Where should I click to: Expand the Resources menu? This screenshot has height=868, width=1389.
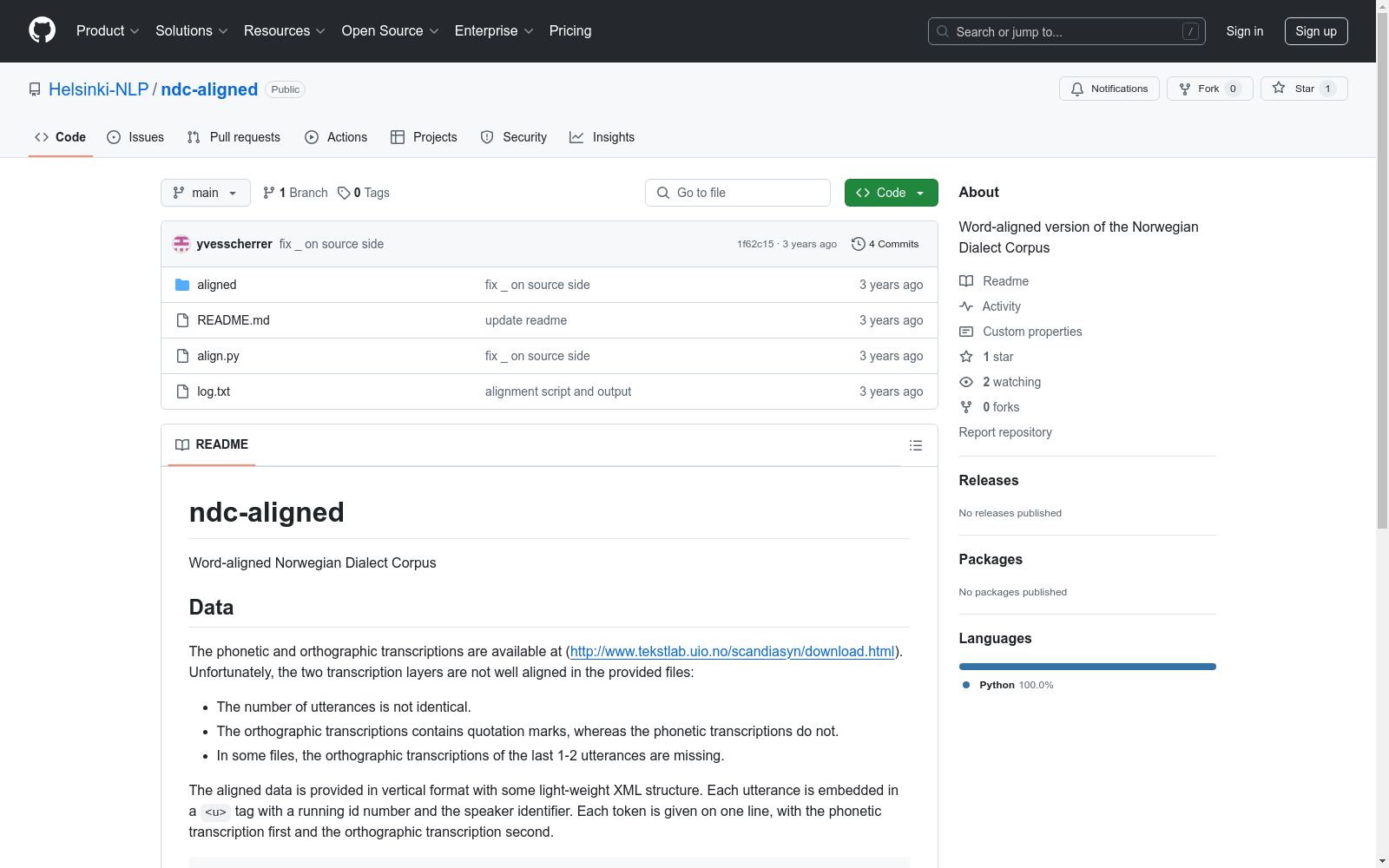pyautogui.click(x=285, y=31)
